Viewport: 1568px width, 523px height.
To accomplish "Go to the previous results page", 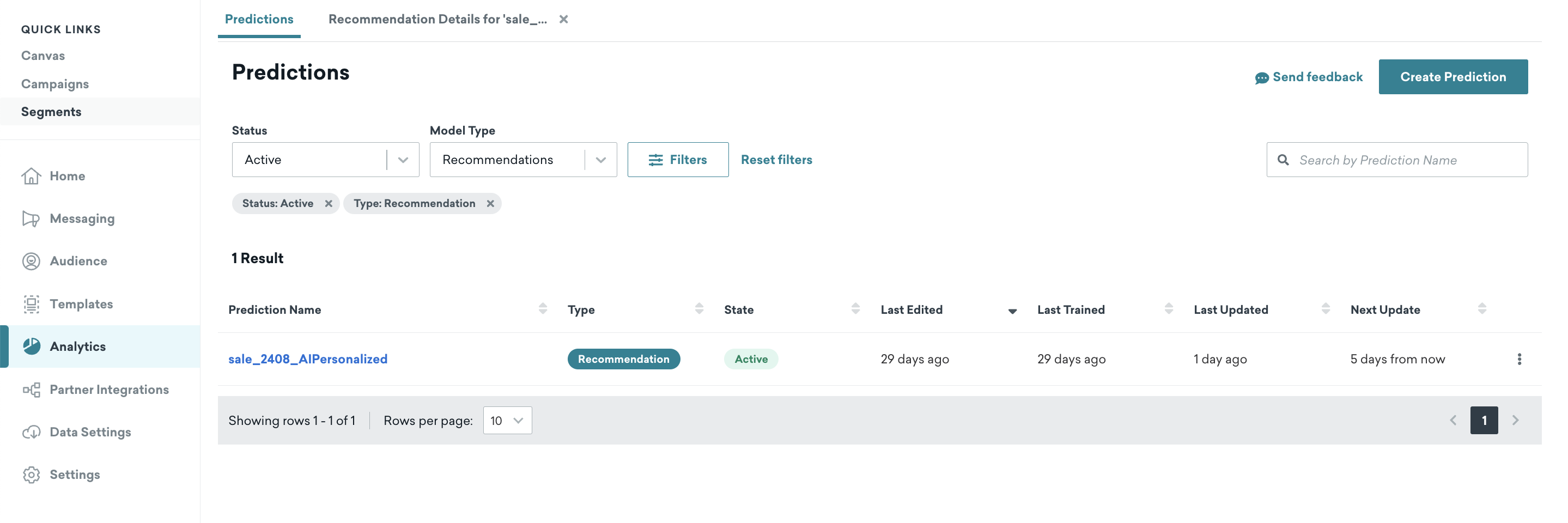I will 1453,421.
